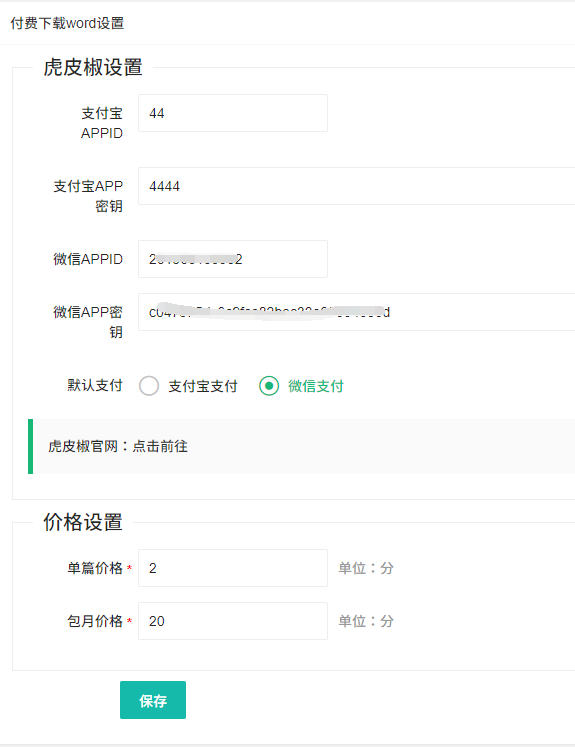Focus the 支付宝APP密钥 input field

pos(357,186)
